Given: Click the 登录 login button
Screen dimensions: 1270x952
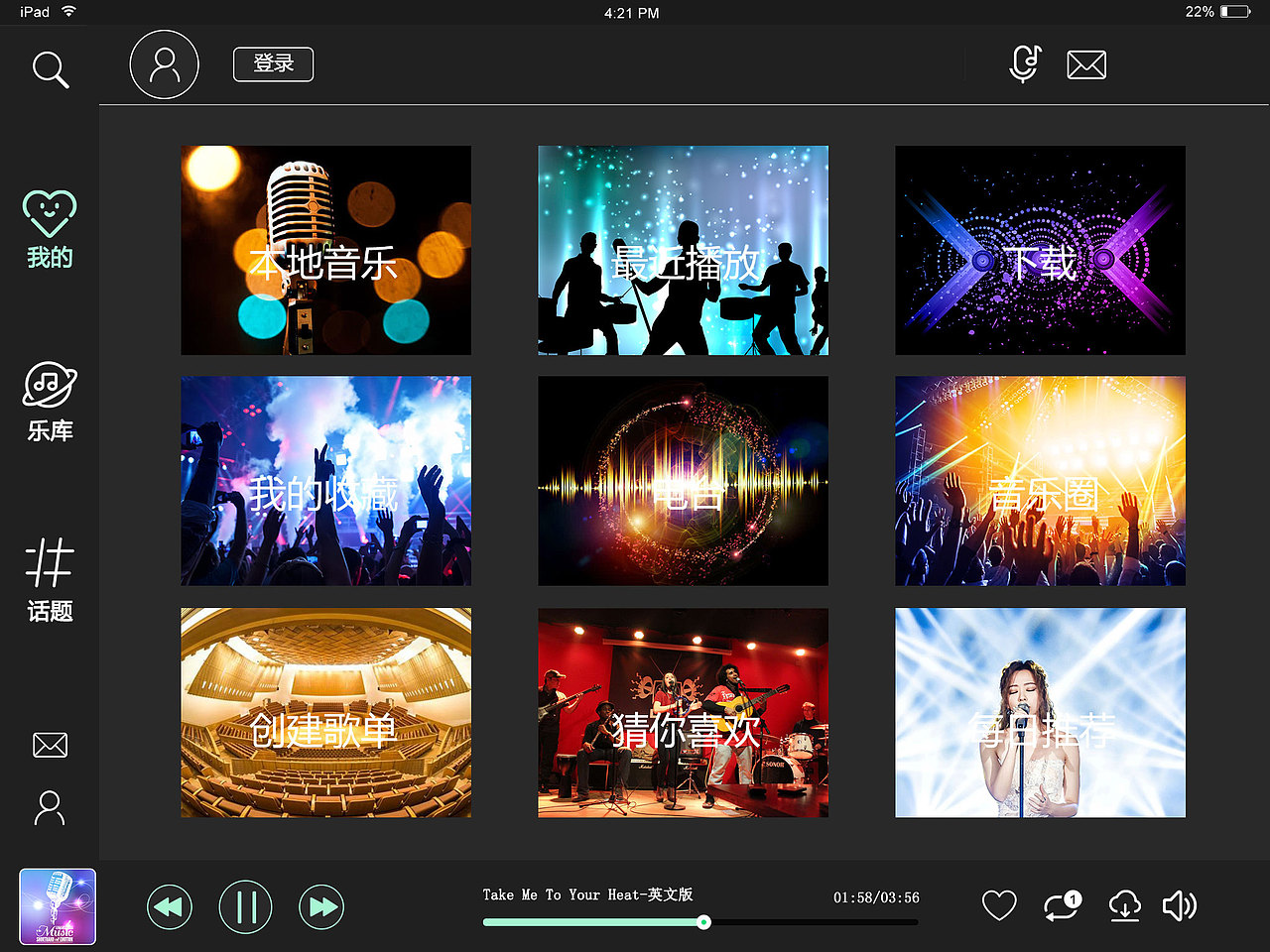Looking at the screenshot, I should tap(273, 64).
